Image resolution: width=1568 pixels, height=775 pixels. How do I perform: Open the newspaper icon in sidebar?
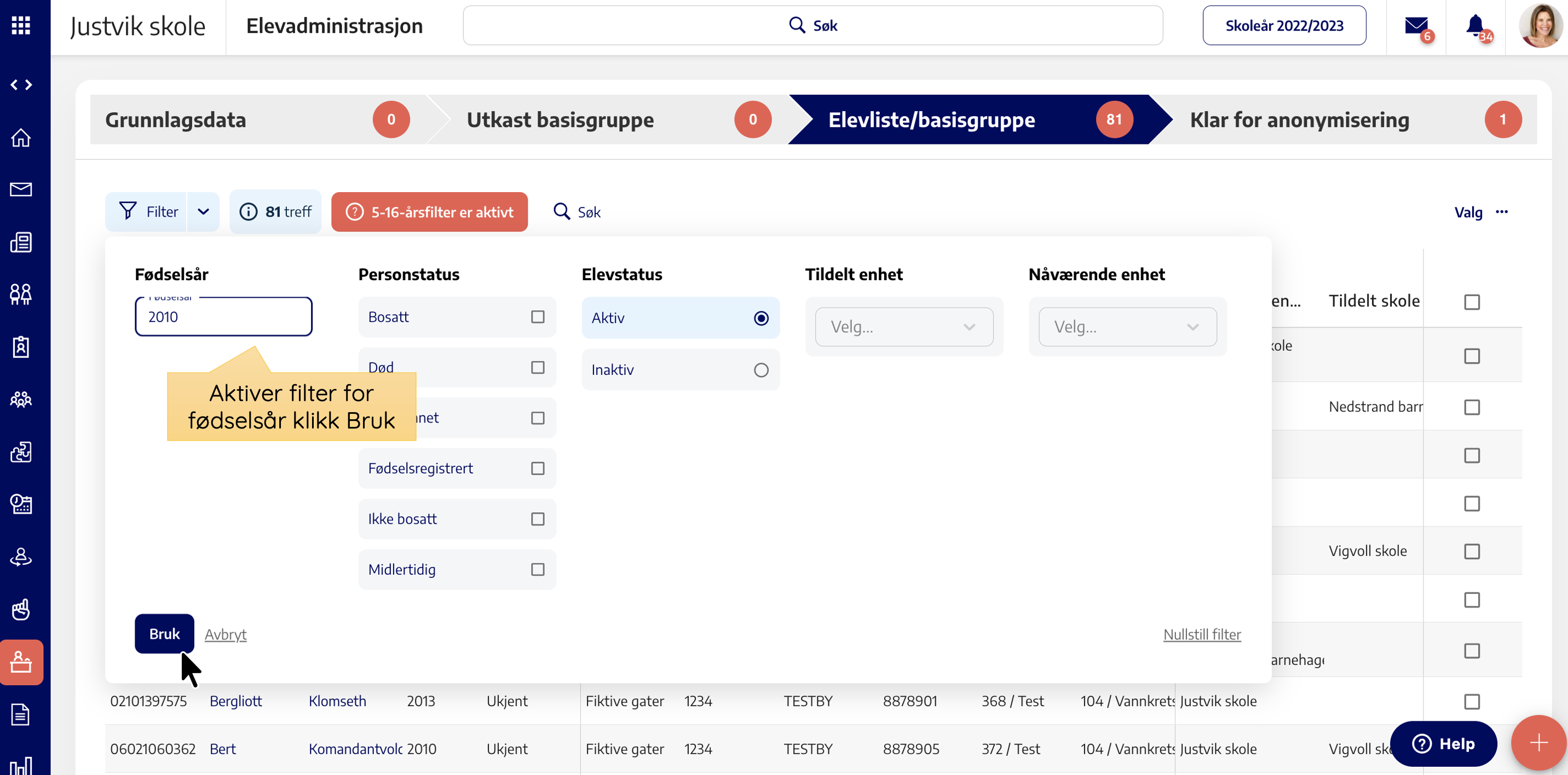[x=21, y=242]
